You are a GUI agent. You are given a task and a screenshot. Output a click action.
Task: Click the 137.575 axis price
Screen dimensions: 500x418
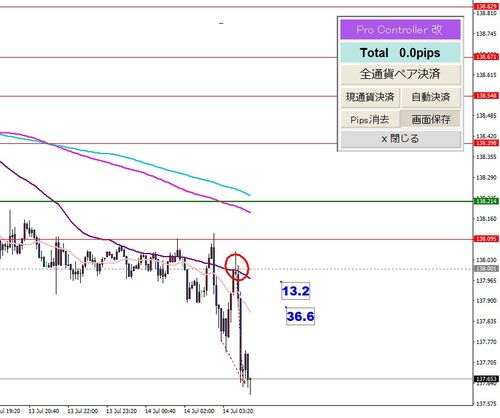tap(486, 404)
